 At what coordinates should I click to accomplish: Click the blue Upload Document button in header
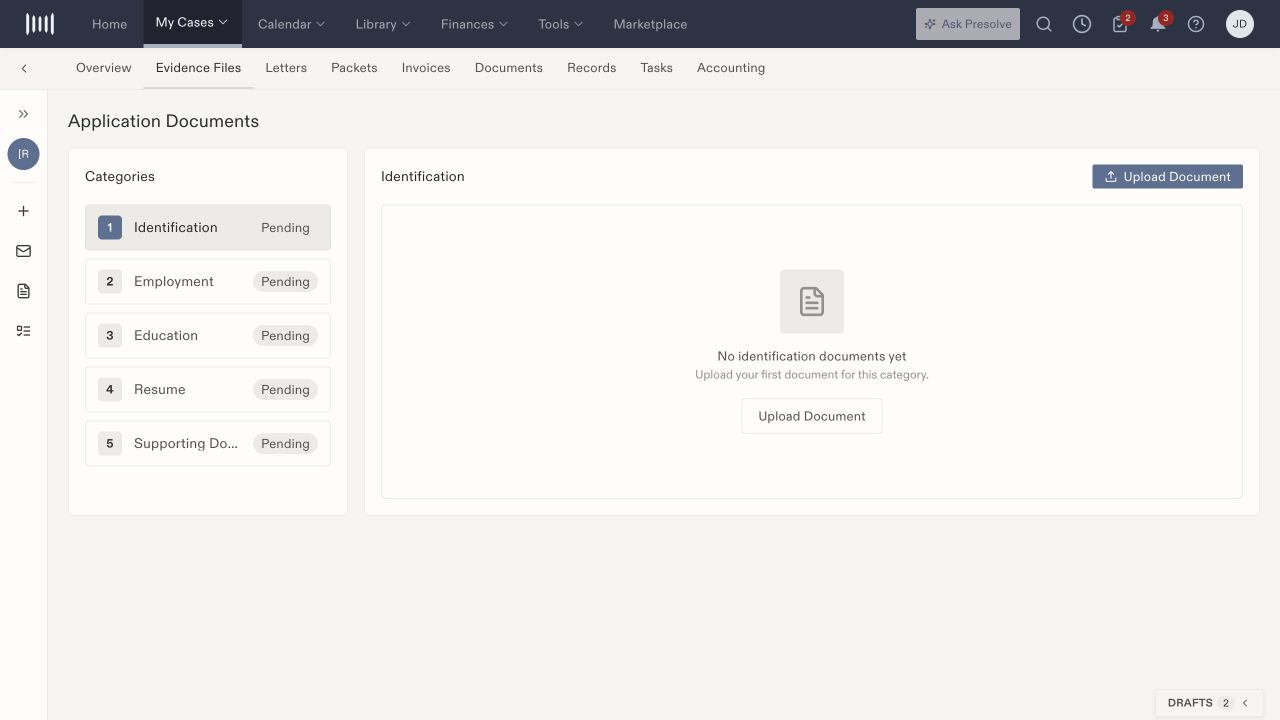tap(1167, 177)
